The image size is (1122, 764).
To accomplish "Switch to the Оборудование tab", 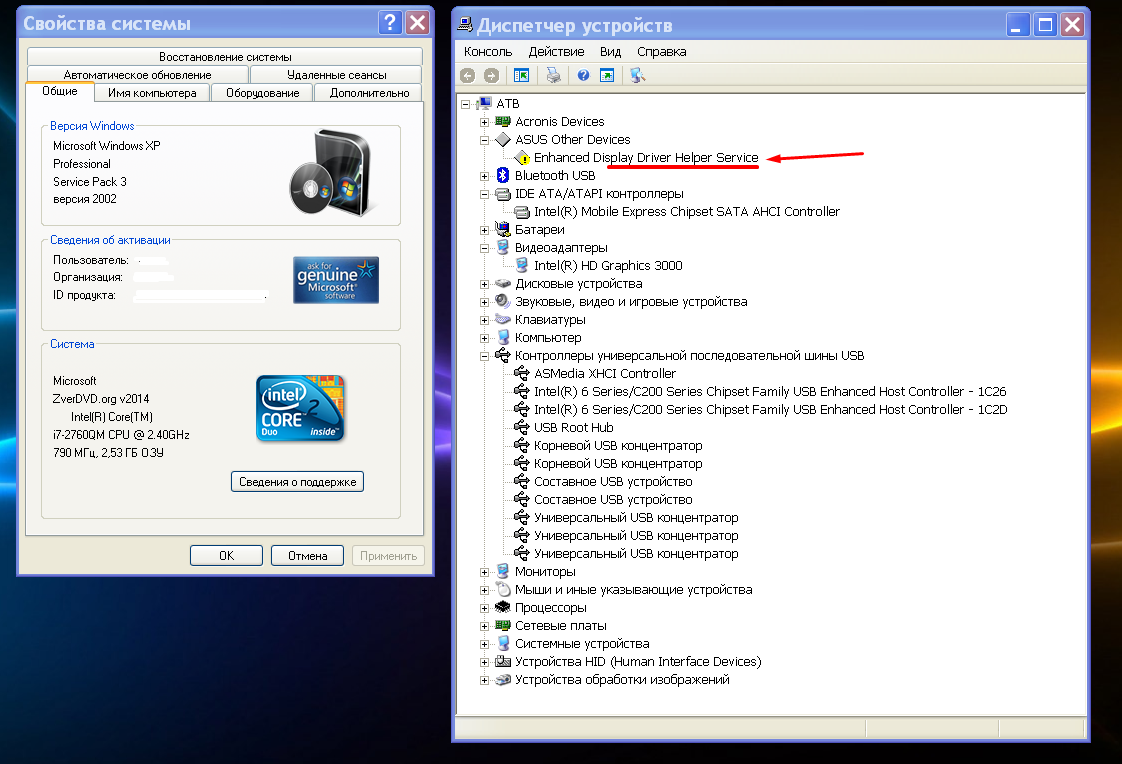I will tap(263, 93).
